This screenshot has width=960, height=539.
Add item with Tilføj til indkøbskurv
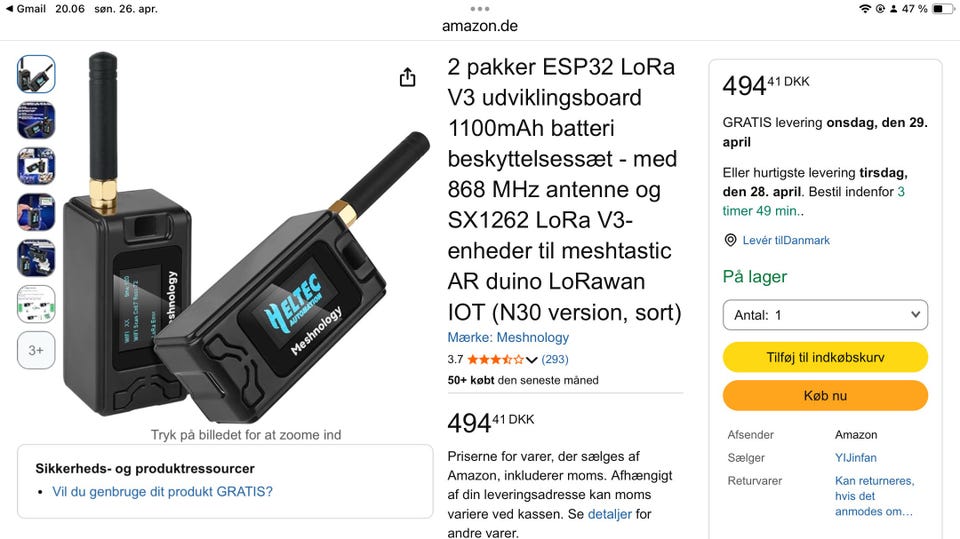(825, 357)
